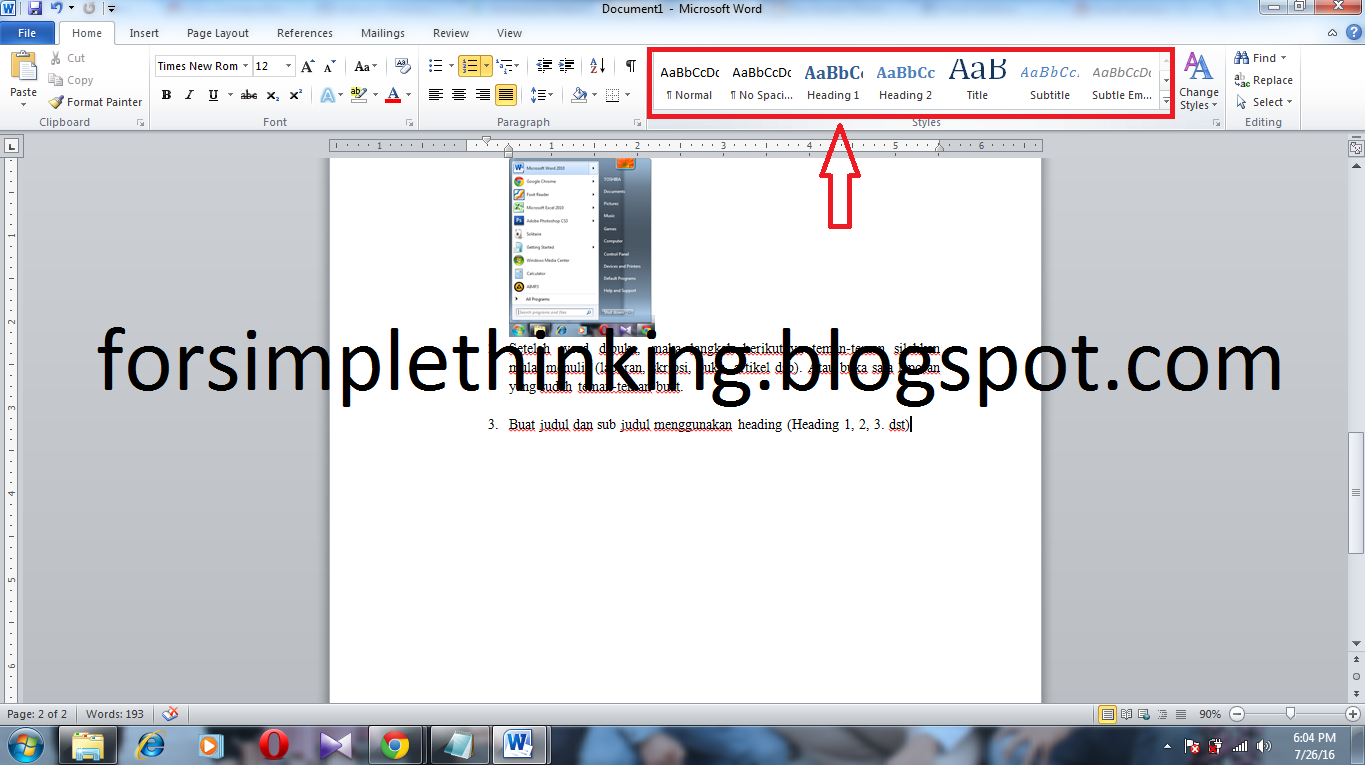
Task: Center align the paragraph
Action: (457, 95)
